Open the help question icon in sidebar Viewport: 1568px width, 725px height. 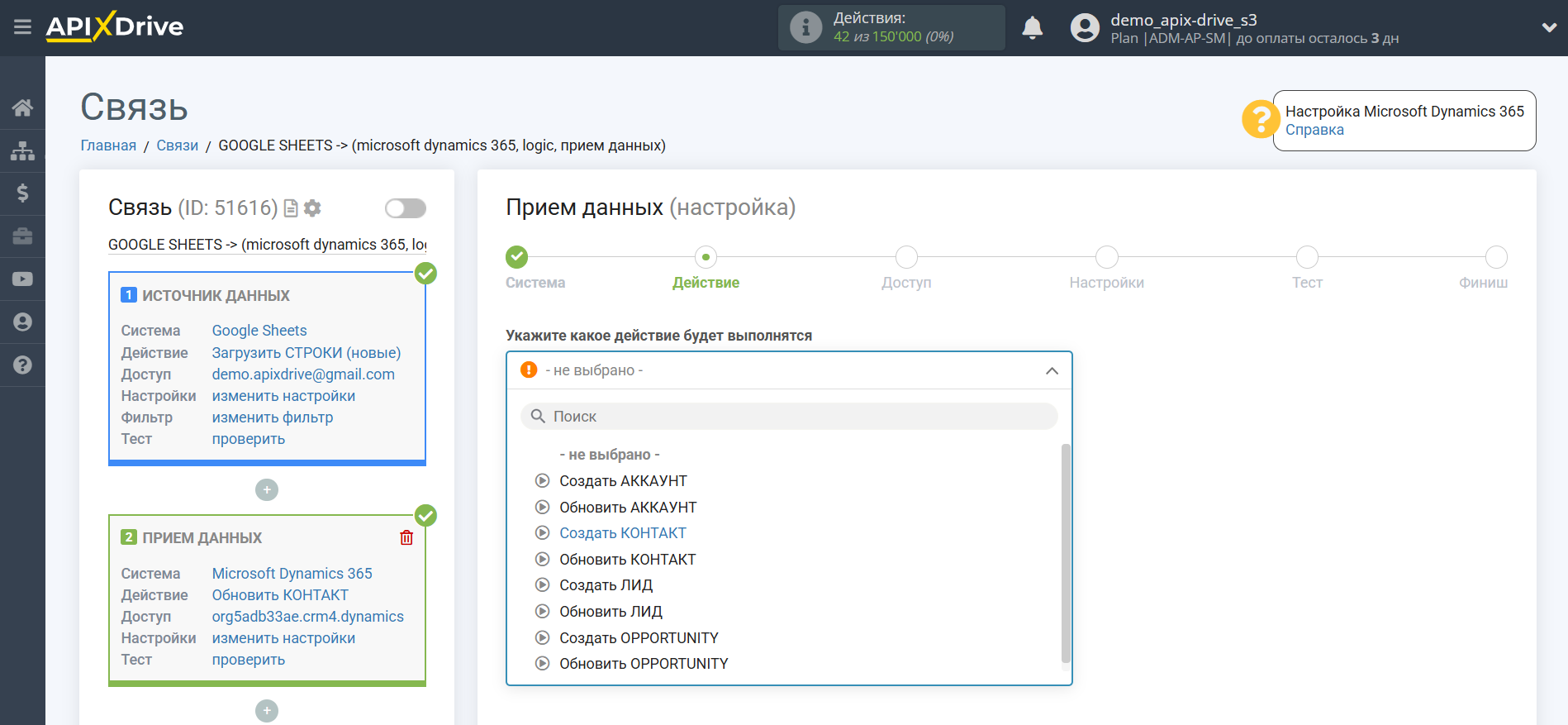(22, 365)
